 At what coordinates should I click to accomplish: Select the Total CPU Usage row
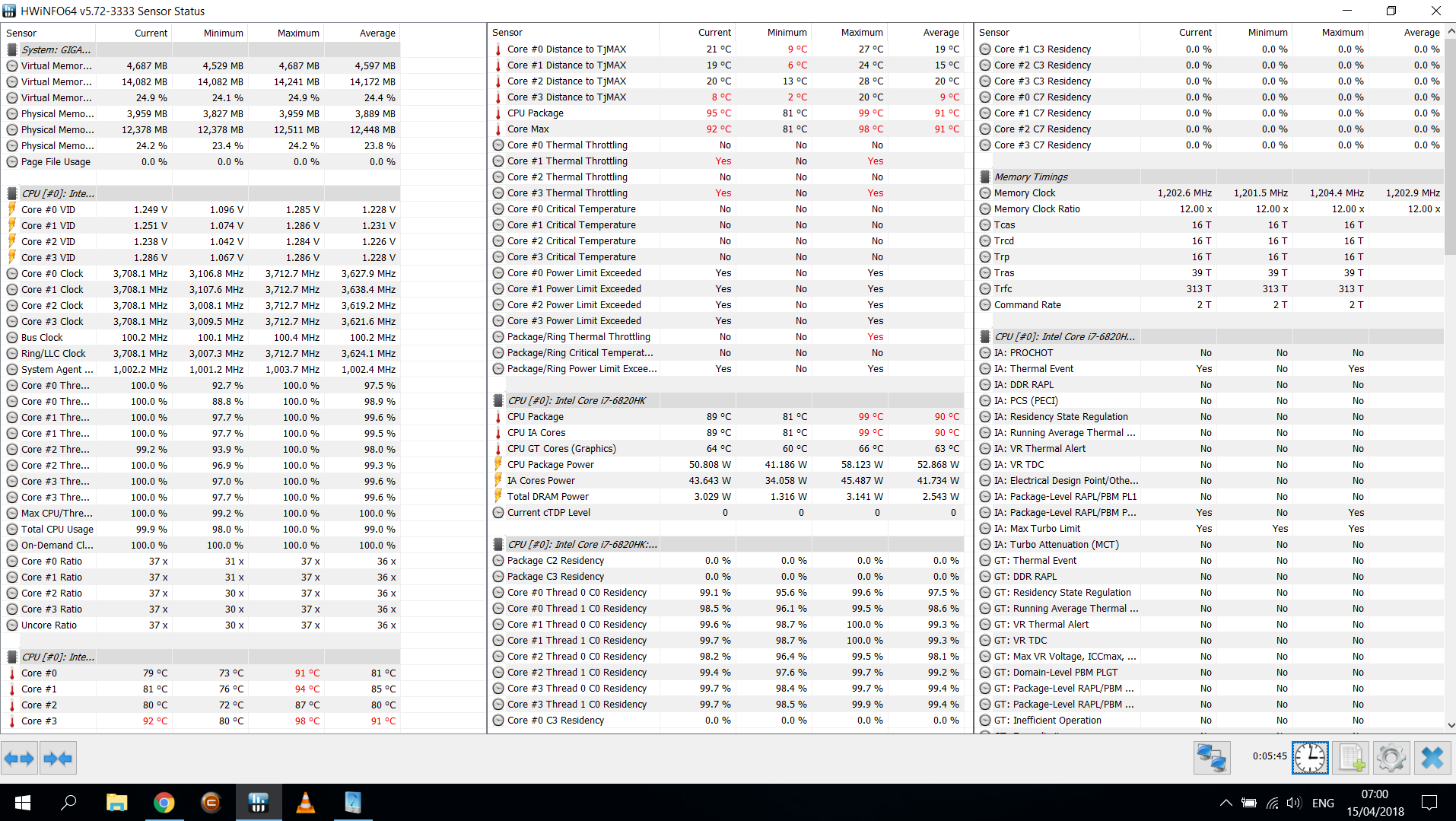point(201,529)
